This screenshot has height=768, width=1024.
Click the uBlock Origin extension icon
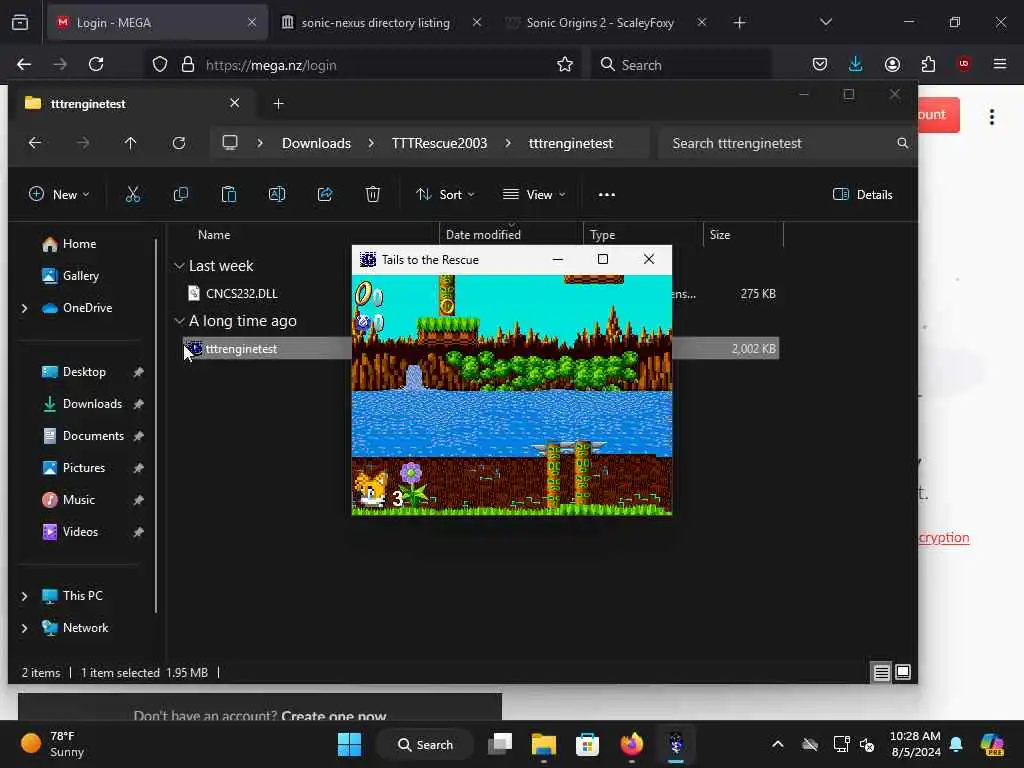[x=963, y=64]
